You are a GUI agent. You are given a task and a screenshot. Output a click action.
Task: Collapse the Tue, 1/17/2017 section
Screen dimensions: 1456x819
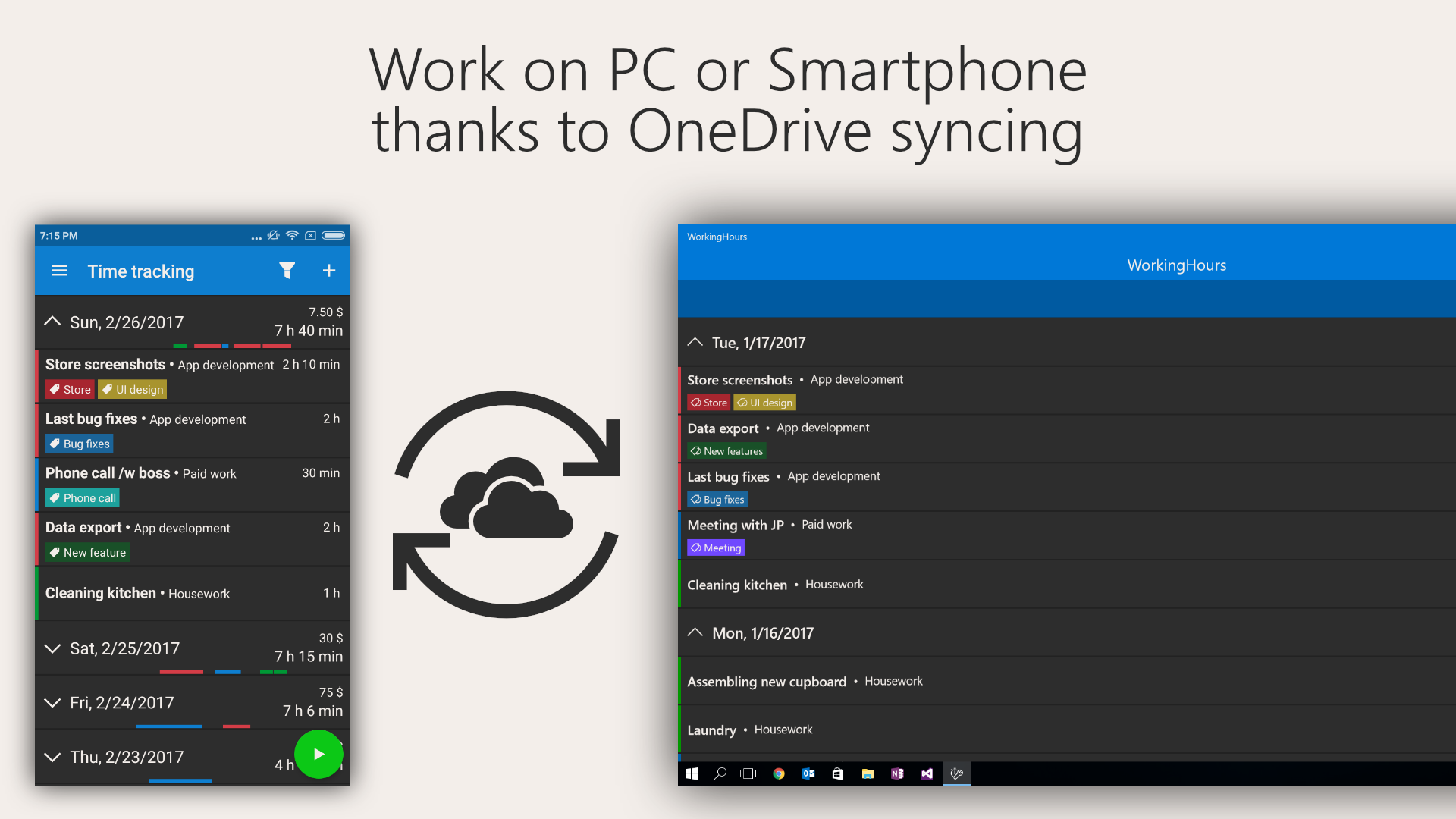[695, 343]
